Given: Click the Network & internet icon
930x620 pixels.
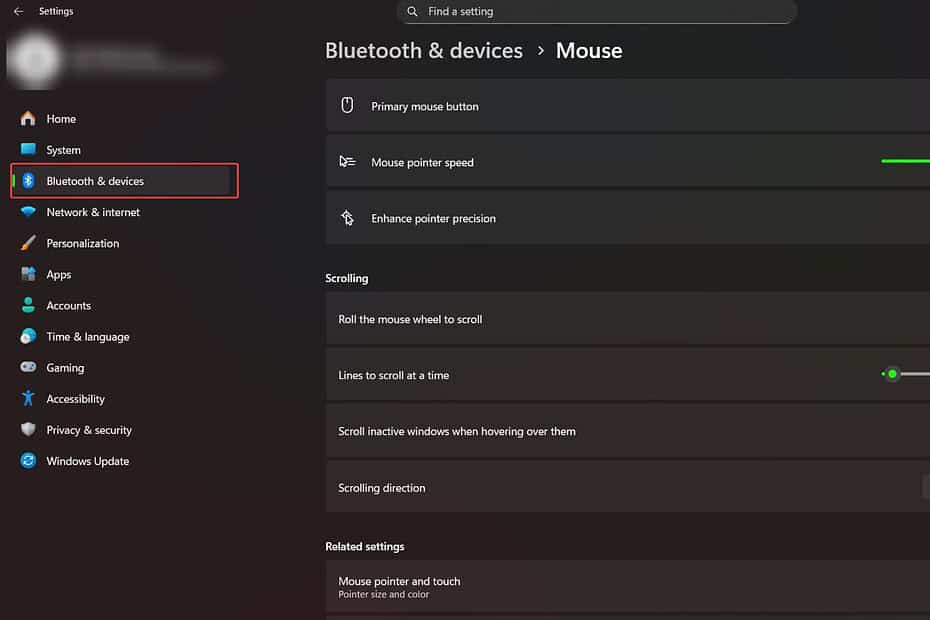Looking at the screenshot, I should click(28, 212).
